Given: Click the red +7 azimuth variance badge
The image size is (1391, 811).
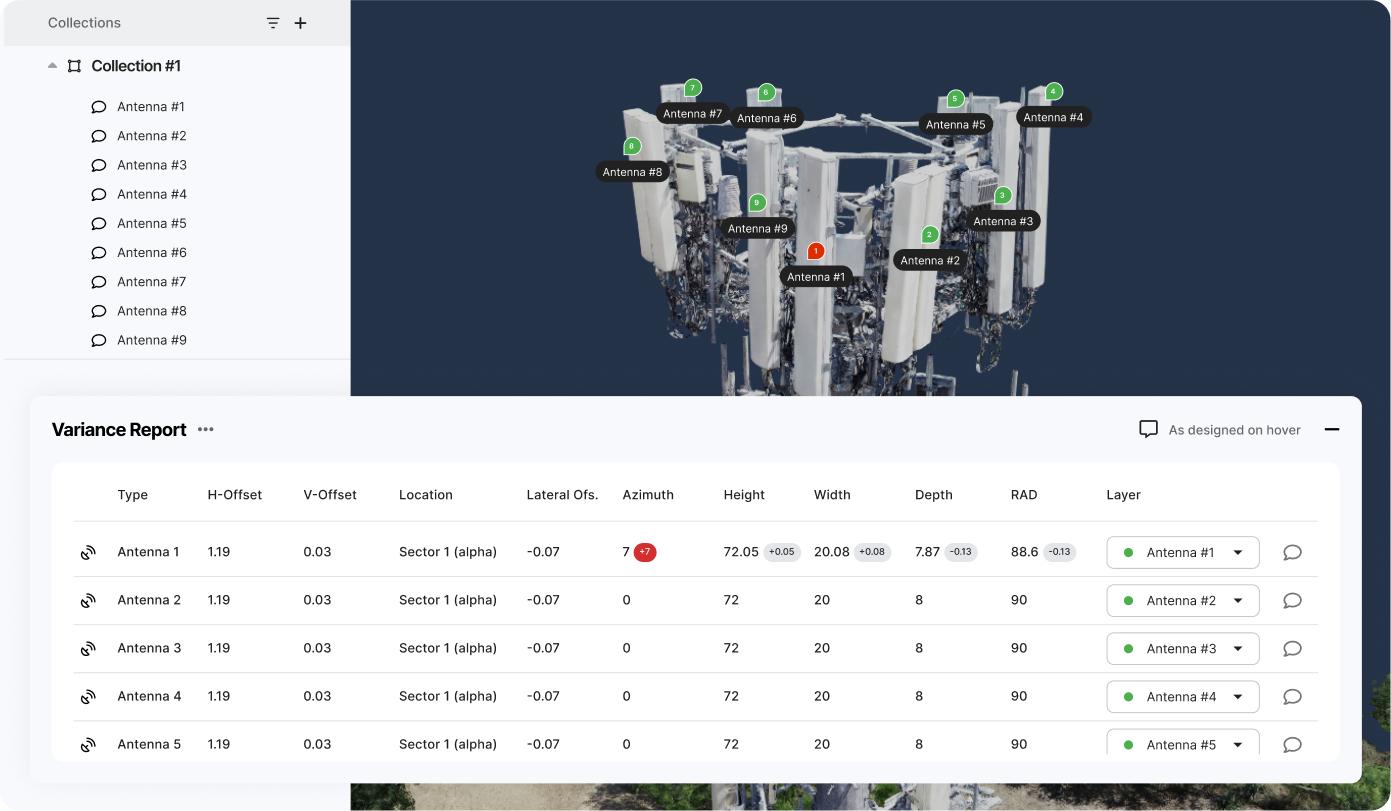Looking at the screenshot, I should (644, 551).
